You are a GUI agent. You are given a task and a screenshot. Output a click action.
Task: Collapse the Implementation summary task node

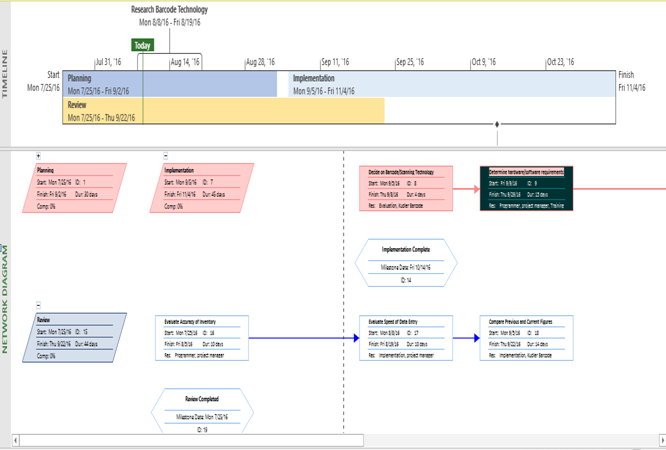click(166, 156)
